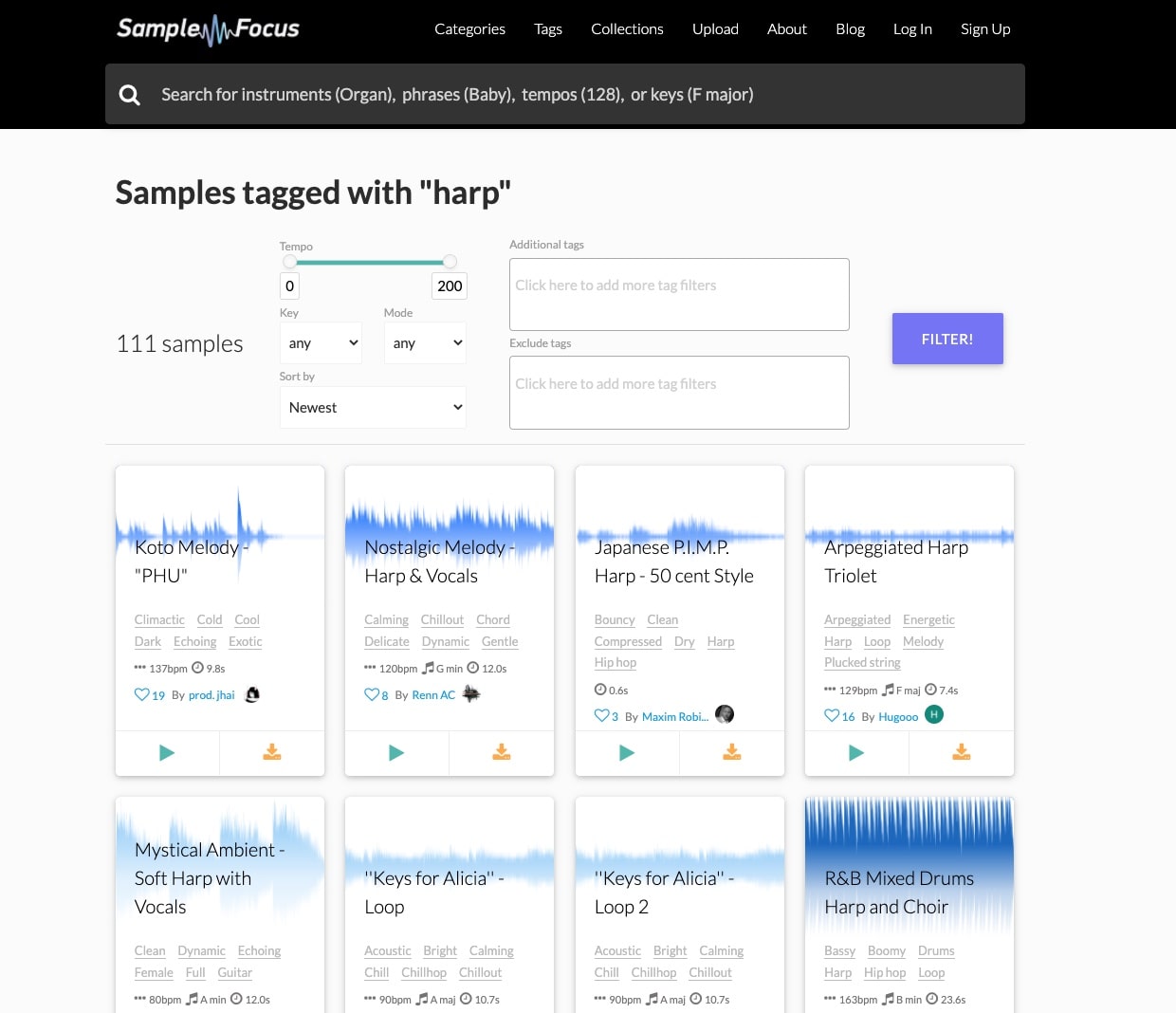This screenshot has height=1013, width=1176.
Task: Apply filters with the FILTER! button
Action: pos(946,338)
